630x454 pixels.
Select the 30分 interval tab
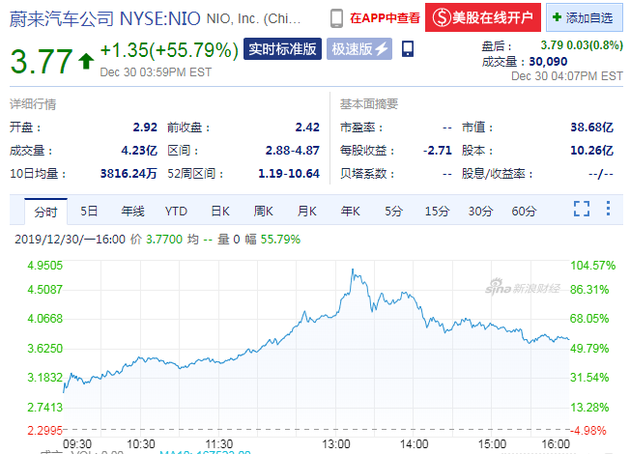(481, 211)
